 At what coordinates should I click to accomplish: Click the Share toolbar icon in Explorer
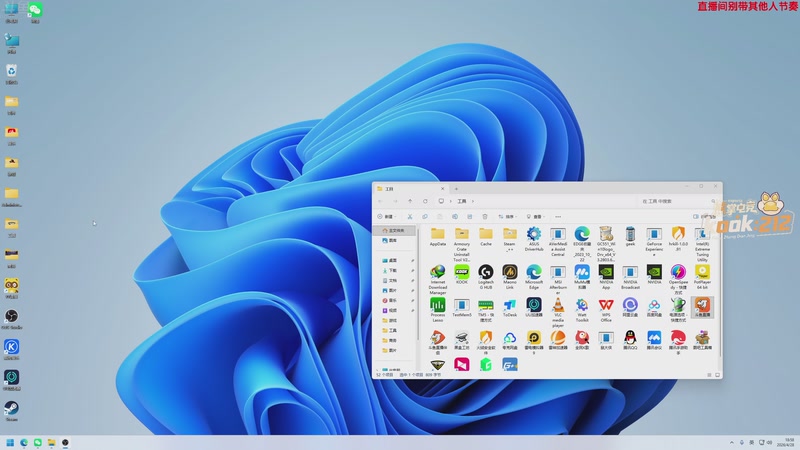click(469, 216)
